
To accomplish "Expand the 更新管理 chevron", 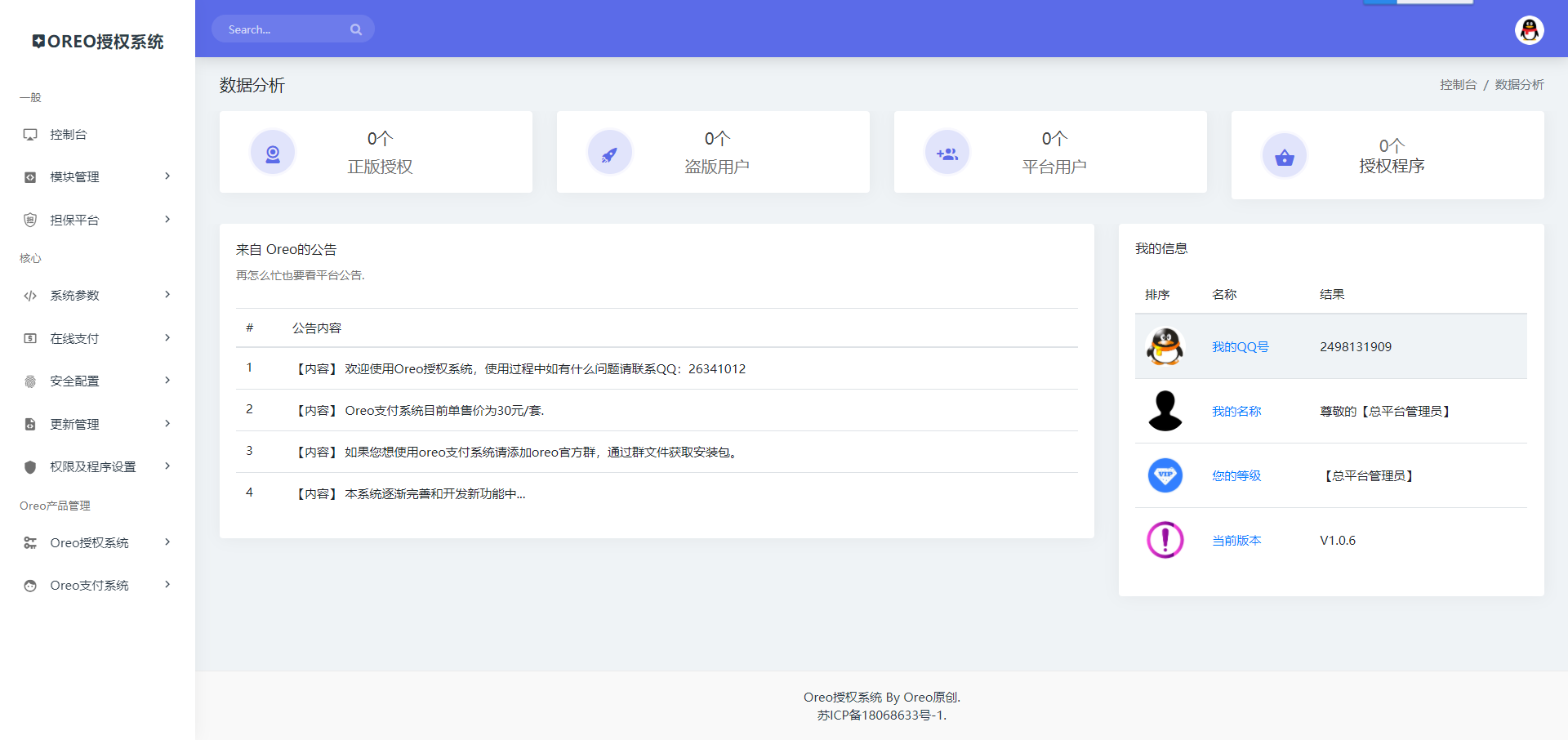I will click(167, 423).
